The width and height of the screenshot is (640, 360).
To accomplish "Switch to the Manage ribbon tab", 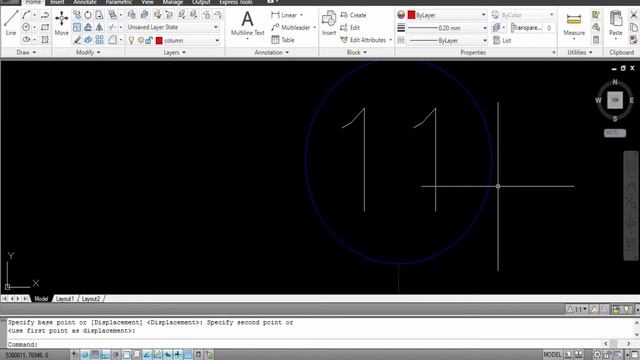I will (x=173, y=2).
